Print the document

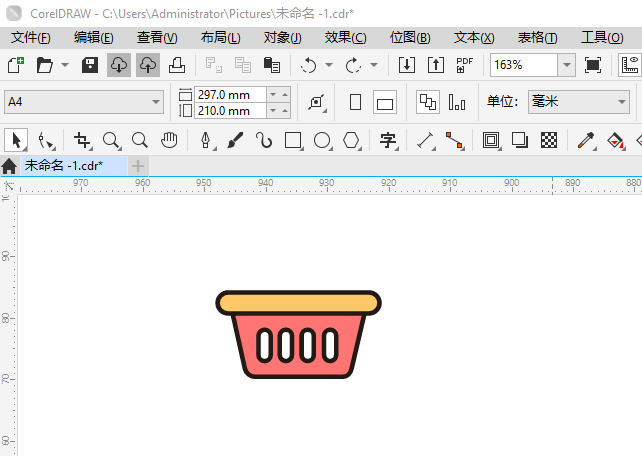click(x=177, y=65)
